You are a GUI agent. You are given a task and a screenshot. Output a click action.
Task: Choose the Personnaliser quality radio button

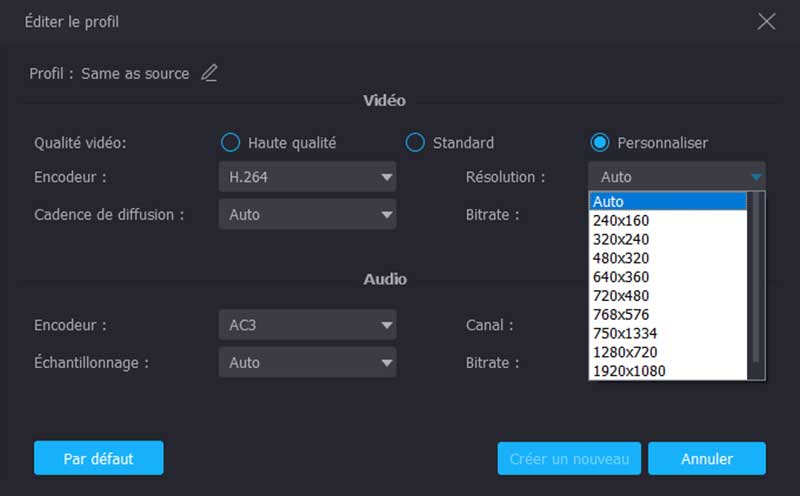click(600, 143)
